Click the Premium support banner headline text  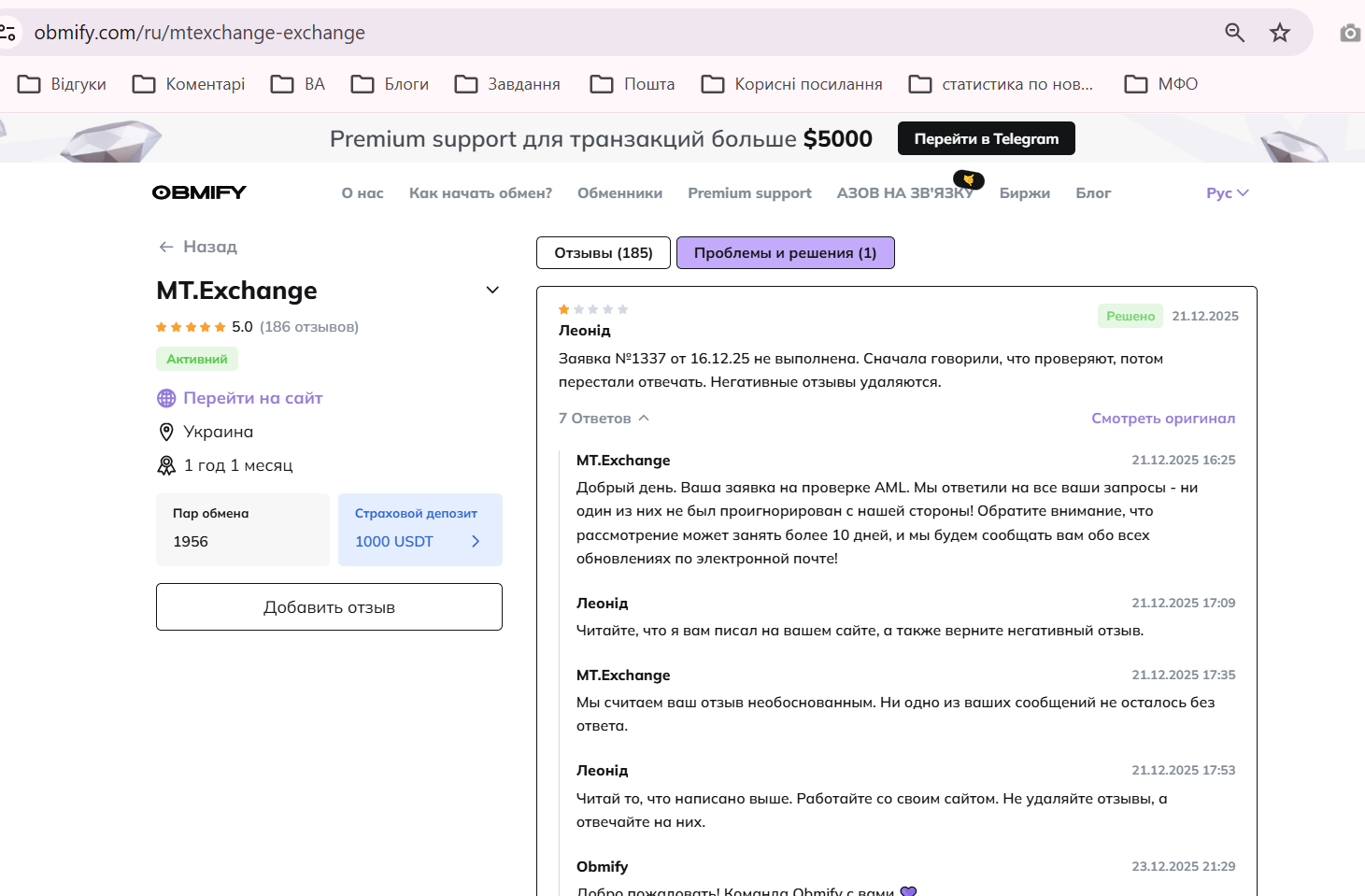601,138
